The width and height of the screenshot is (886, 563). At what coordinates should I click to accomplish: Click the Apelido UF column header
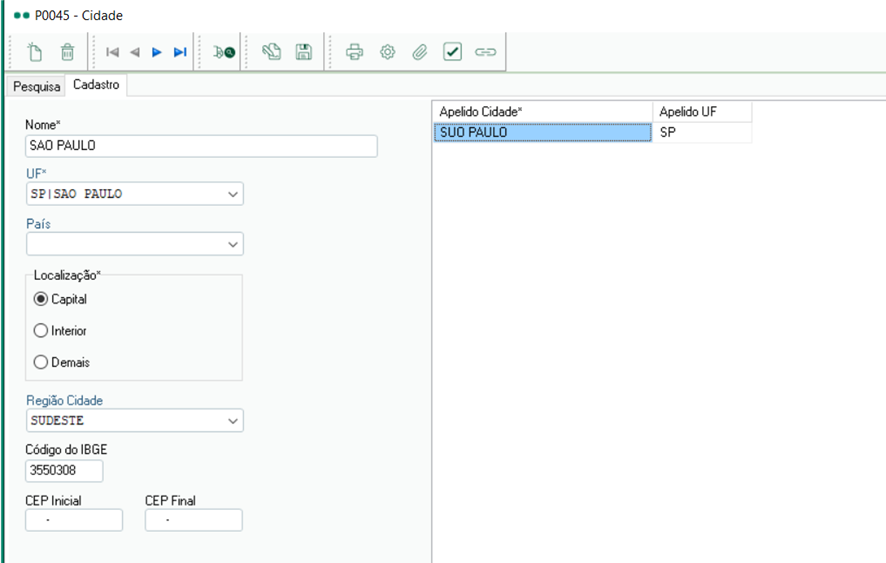click(702, 112)
